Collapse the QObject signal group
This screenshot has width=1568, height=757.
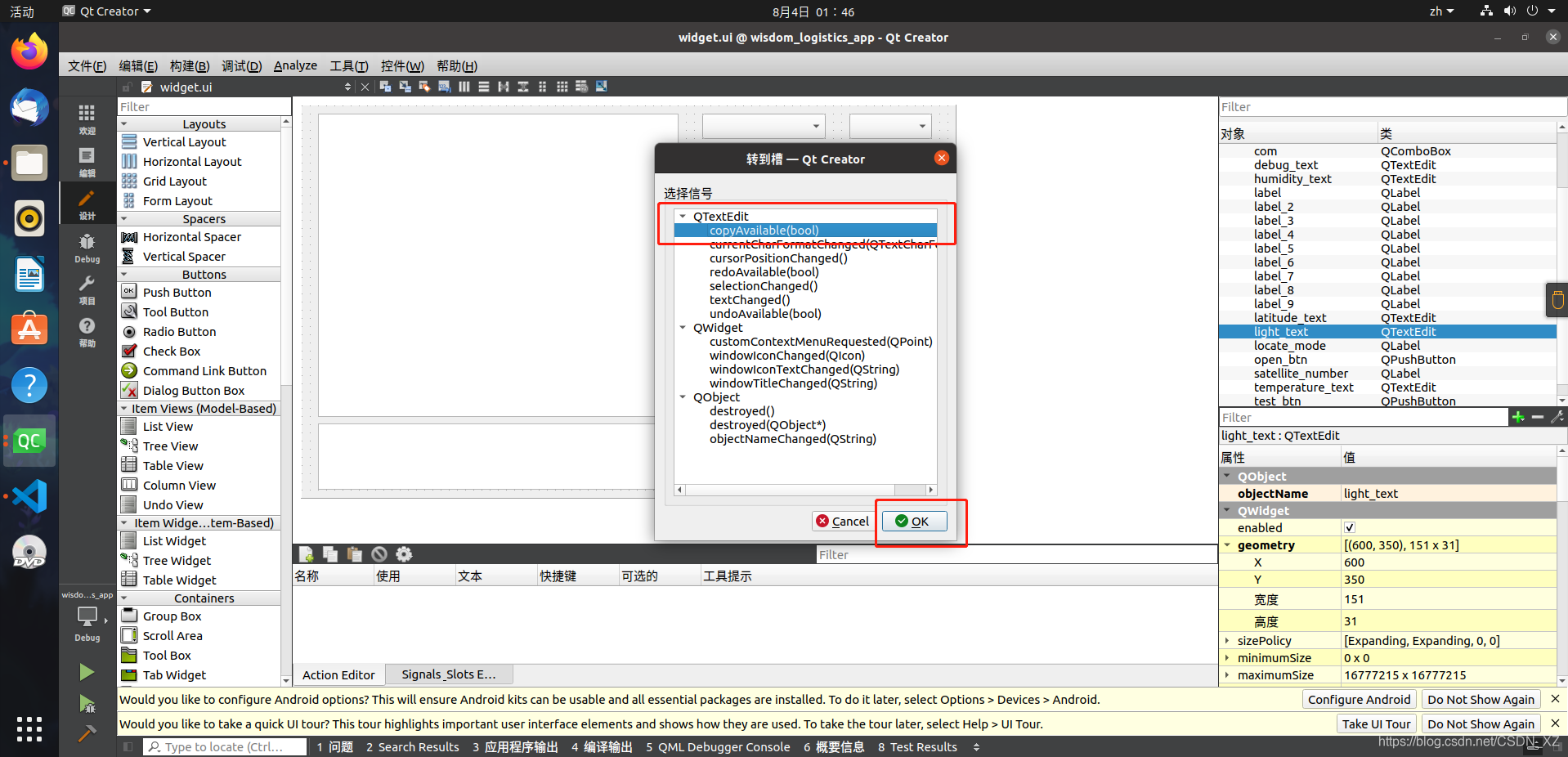pos(683,397)
